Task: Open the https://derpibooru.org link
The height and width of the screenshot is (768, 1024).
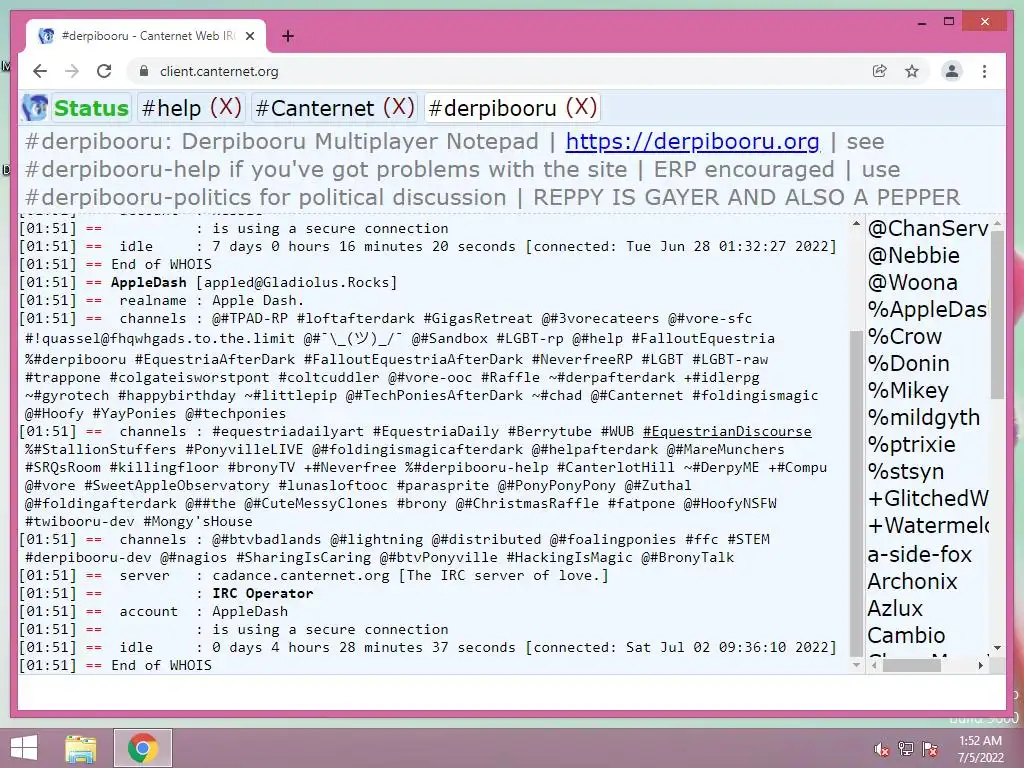Action: [692, 142]
